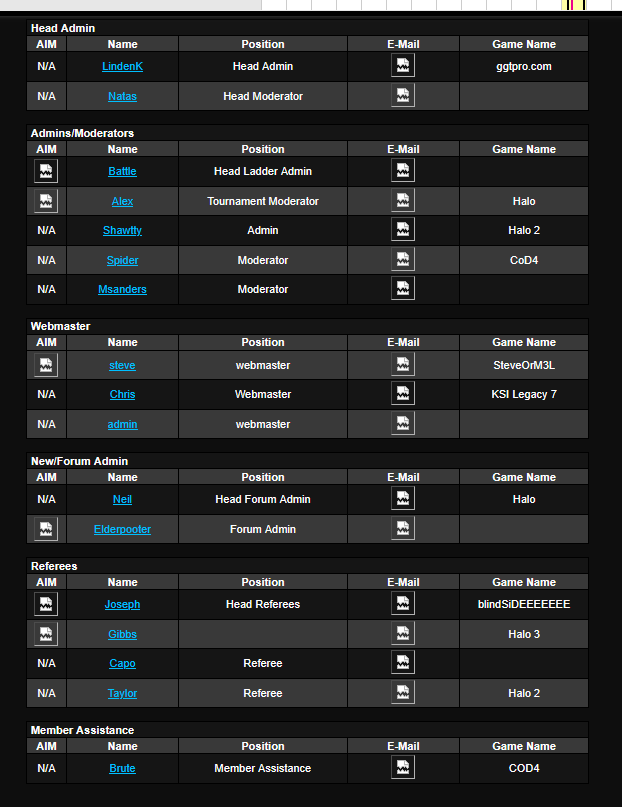Click Alex's e-mail icon

403,201
